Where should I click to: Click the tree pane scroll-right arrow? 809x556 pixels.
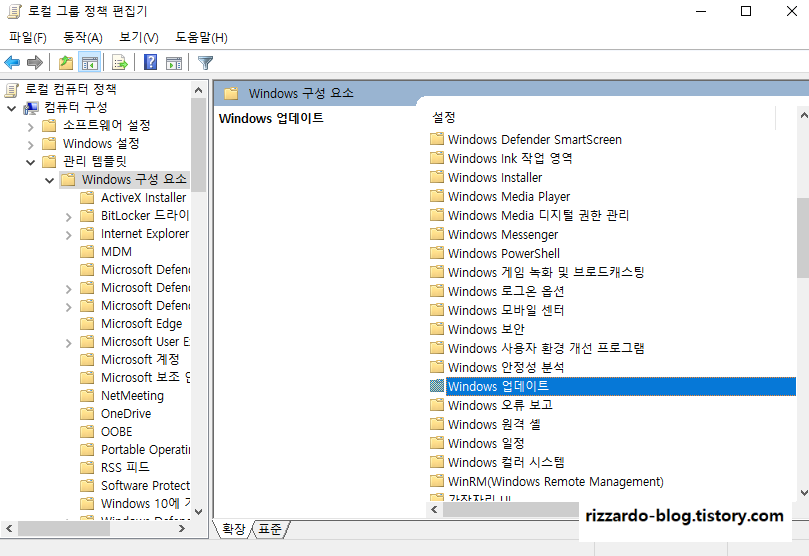click(x=182, y=529)
